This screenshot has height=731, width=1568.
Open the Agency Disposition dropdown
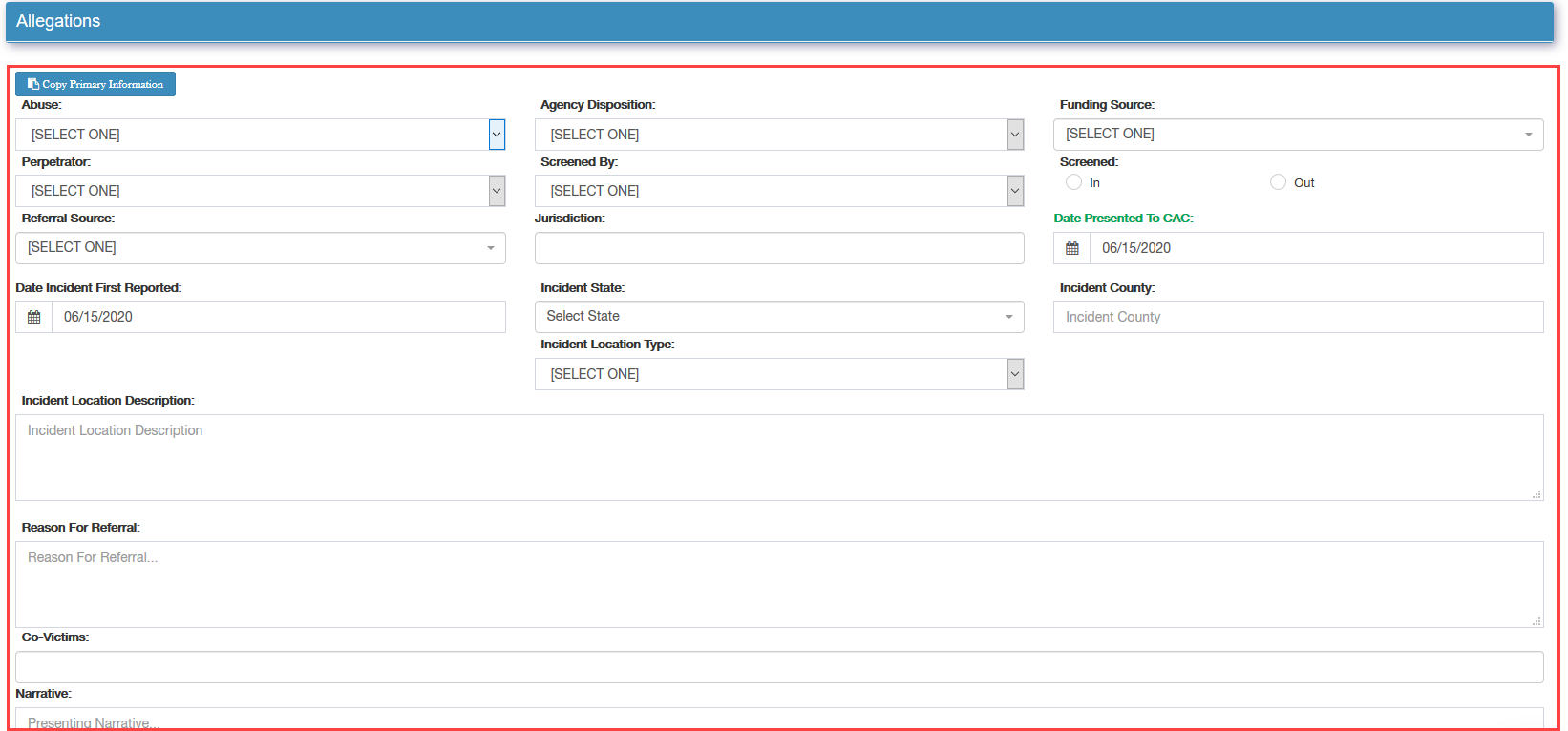coord(779,135)
